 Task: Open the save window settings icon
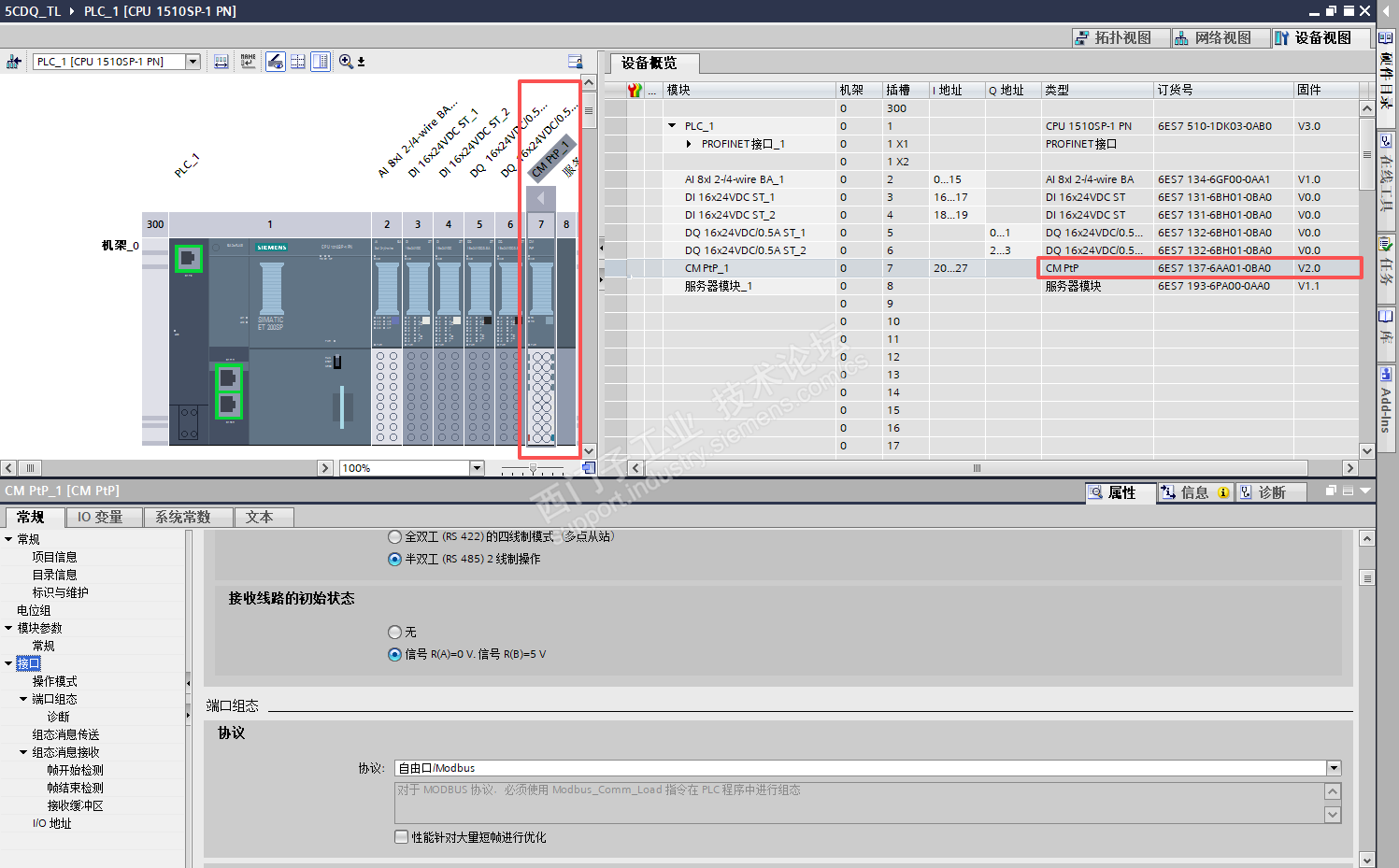(x=576, y=62)
